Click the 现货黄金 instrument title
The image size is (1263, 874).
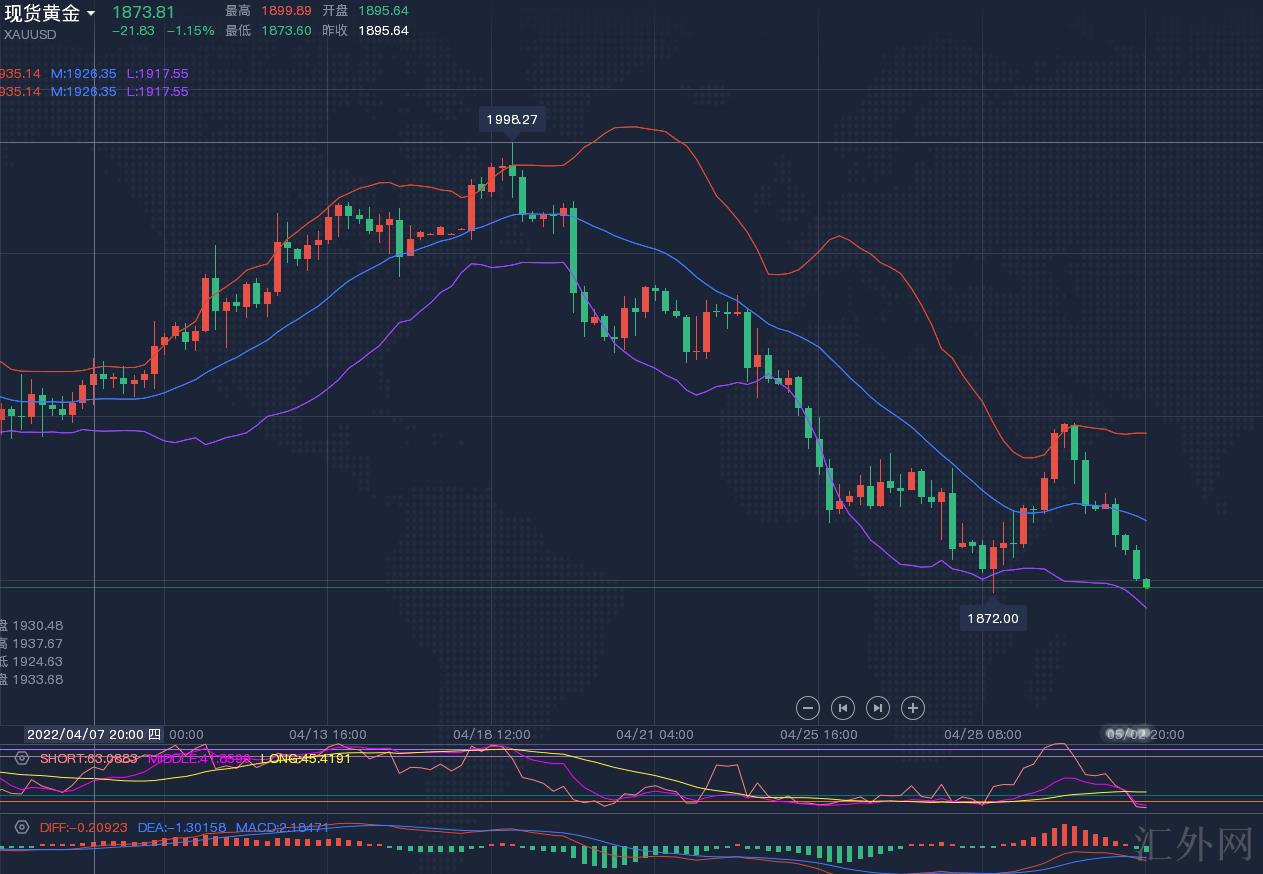pos(41,13)
